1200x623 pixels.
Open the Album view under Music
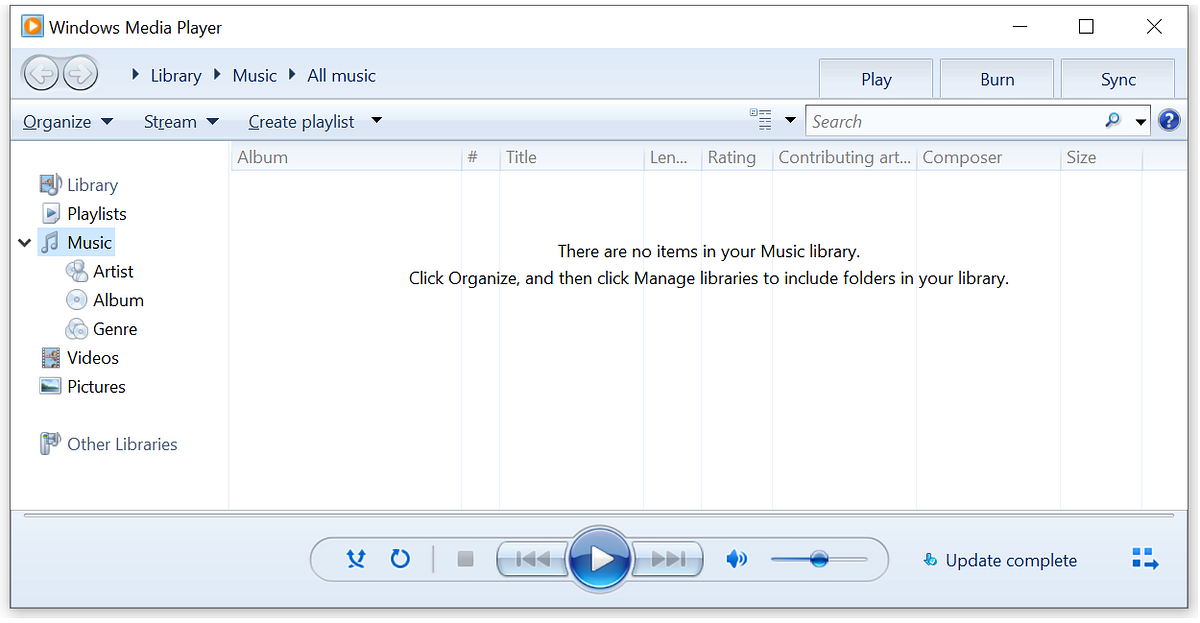tap(117, 300)
